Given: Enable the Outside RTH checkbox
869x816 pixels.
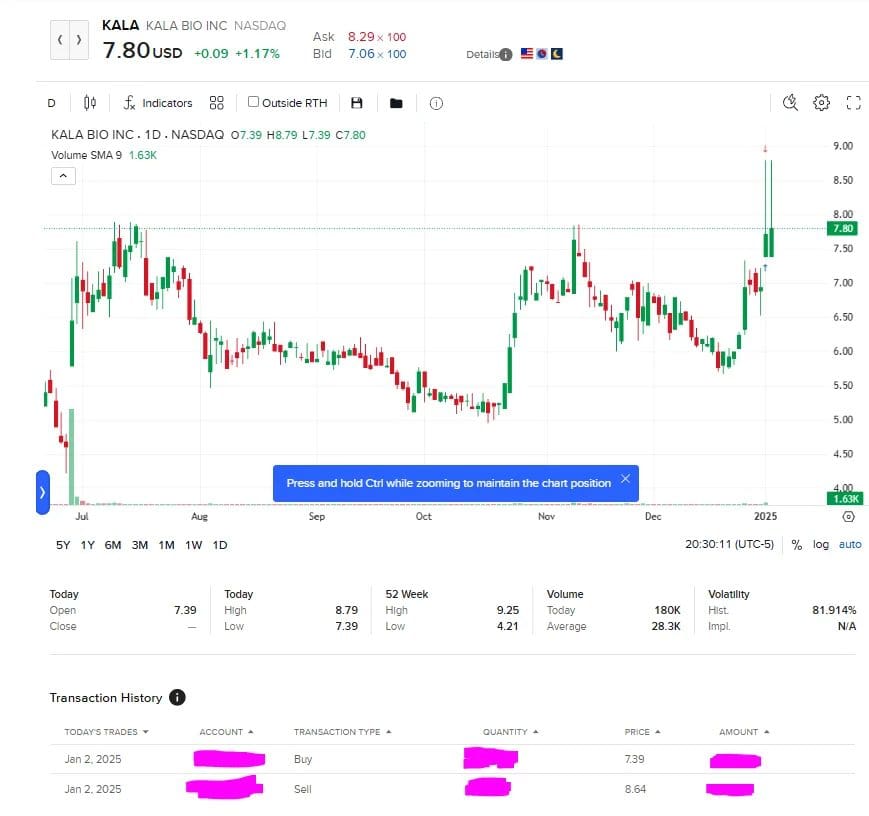Looking at the screenshot, I should point(254,102).
